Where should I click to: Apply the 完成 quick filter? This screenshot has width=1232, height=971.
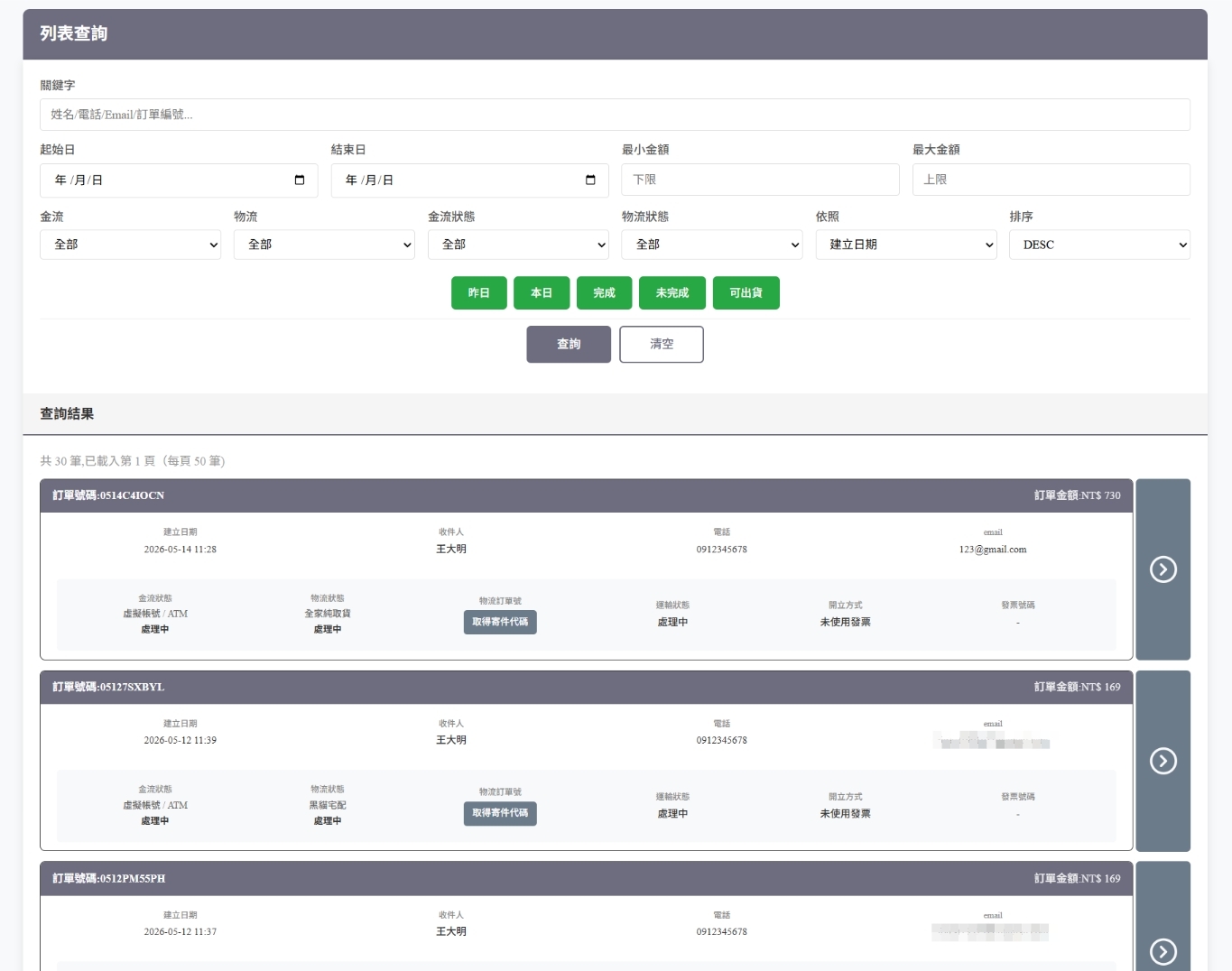[605, 293]
